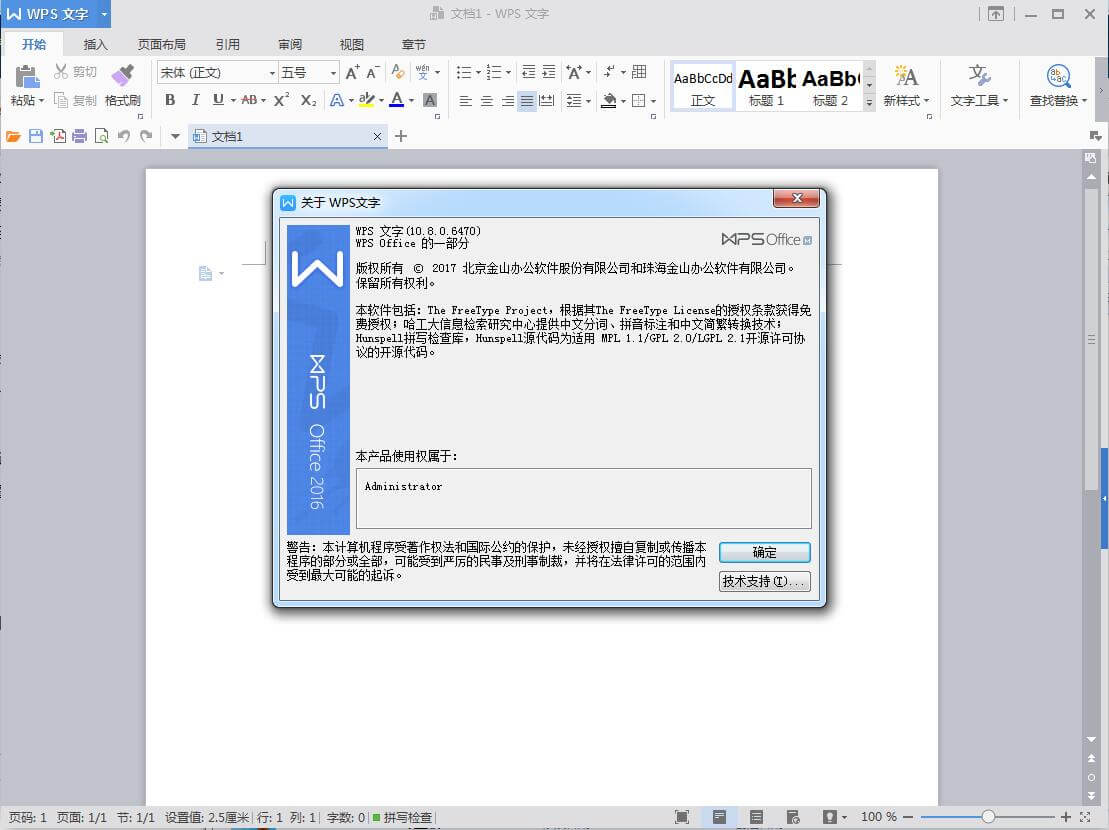Open the New Style (新样式) tool

coord(906,85)
